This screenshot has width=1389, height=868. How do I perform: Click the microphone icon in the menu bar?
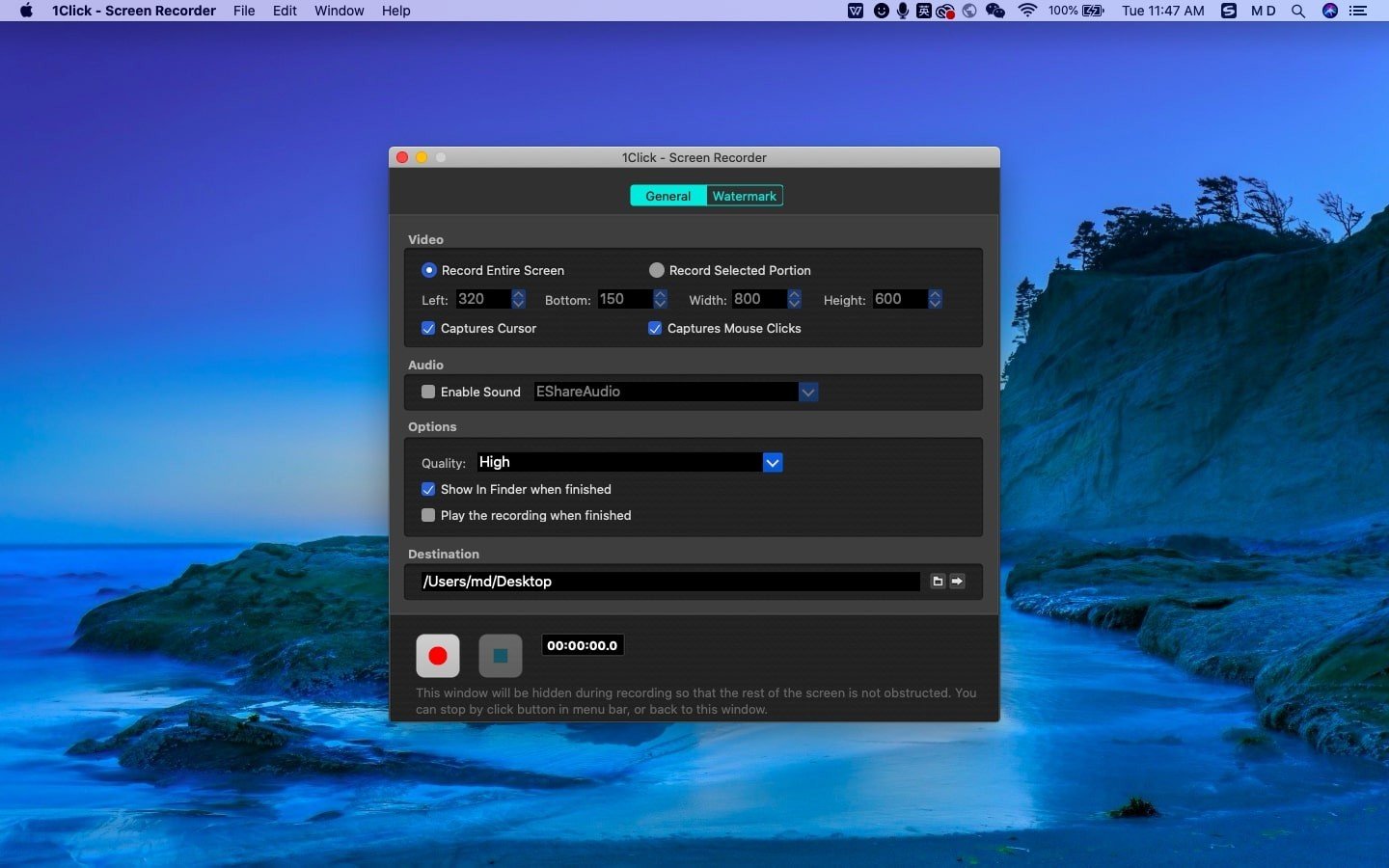coord(903,11)
